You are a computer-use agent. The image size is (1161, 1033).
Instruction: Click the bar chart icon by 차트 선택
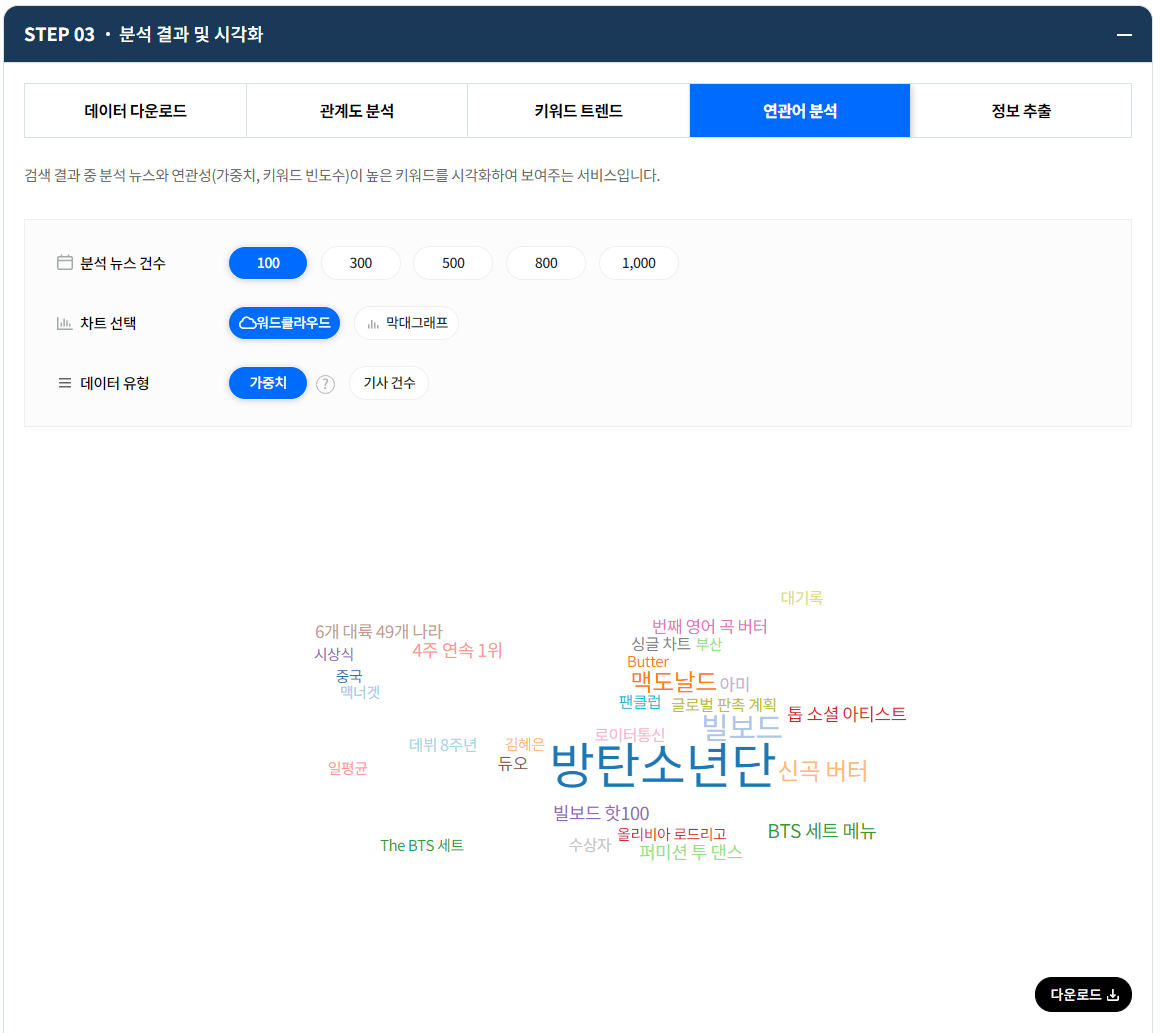pyautogui.click(x=64, y=323)
